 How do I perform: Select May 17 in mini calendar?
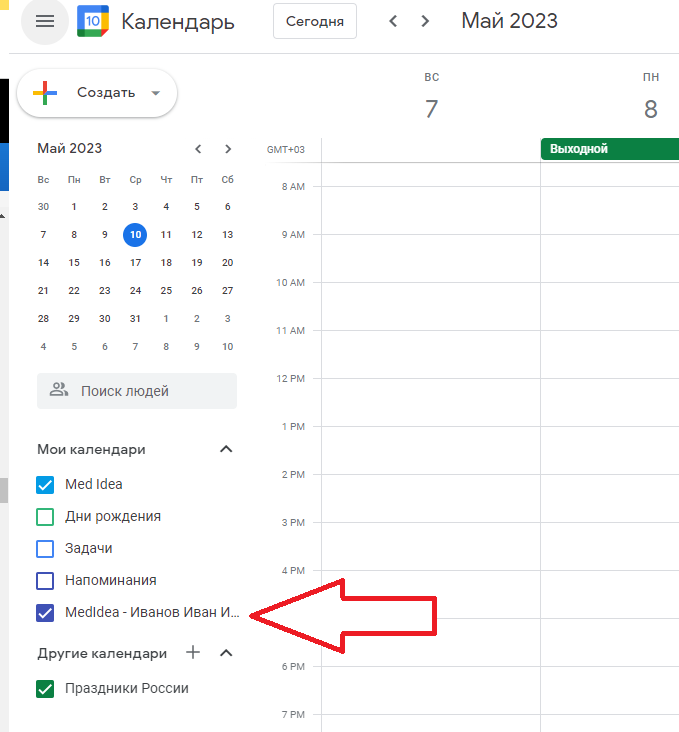pos(135,262)
